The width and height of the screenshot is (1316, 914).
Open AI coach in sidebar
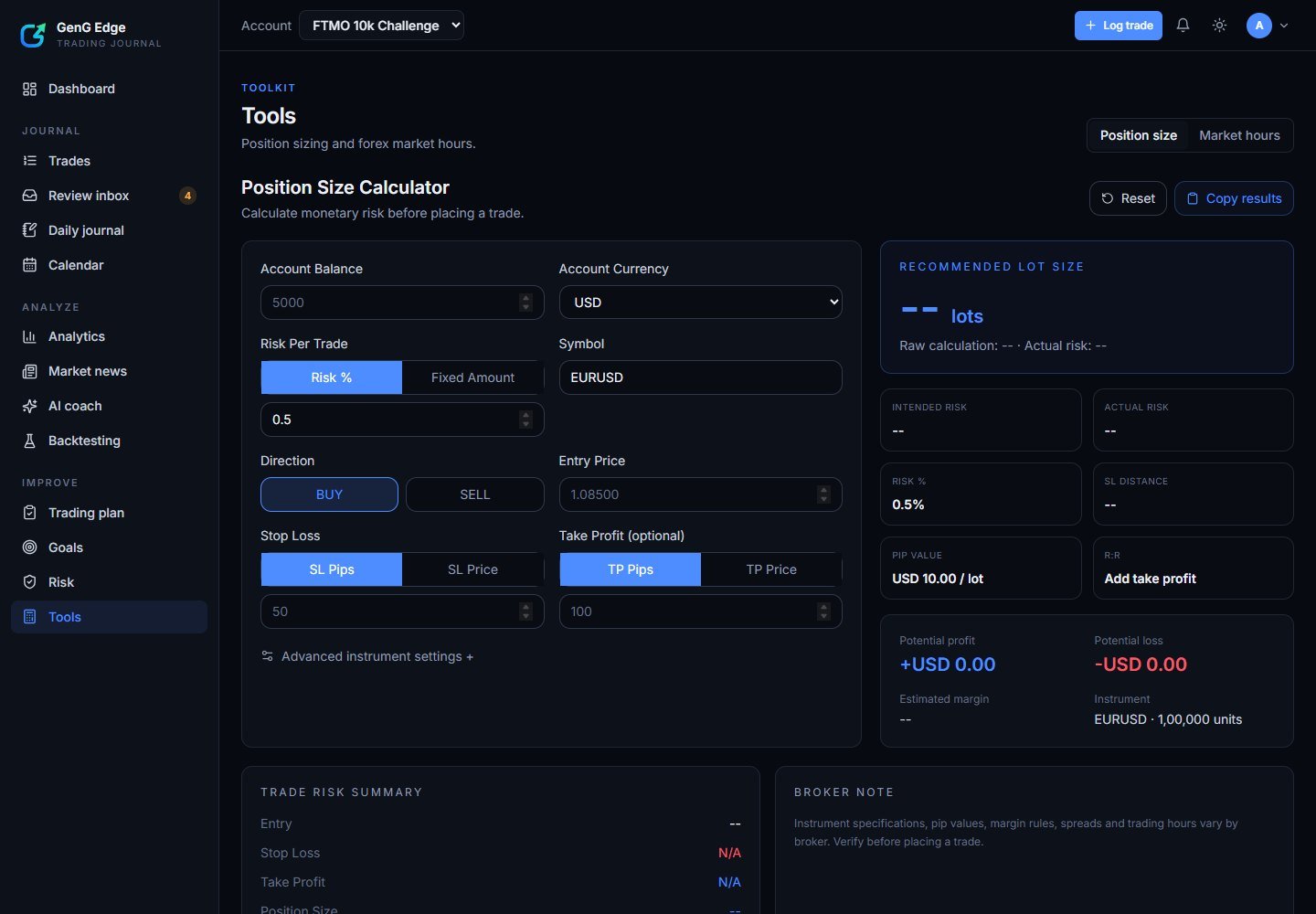(109, 406)
